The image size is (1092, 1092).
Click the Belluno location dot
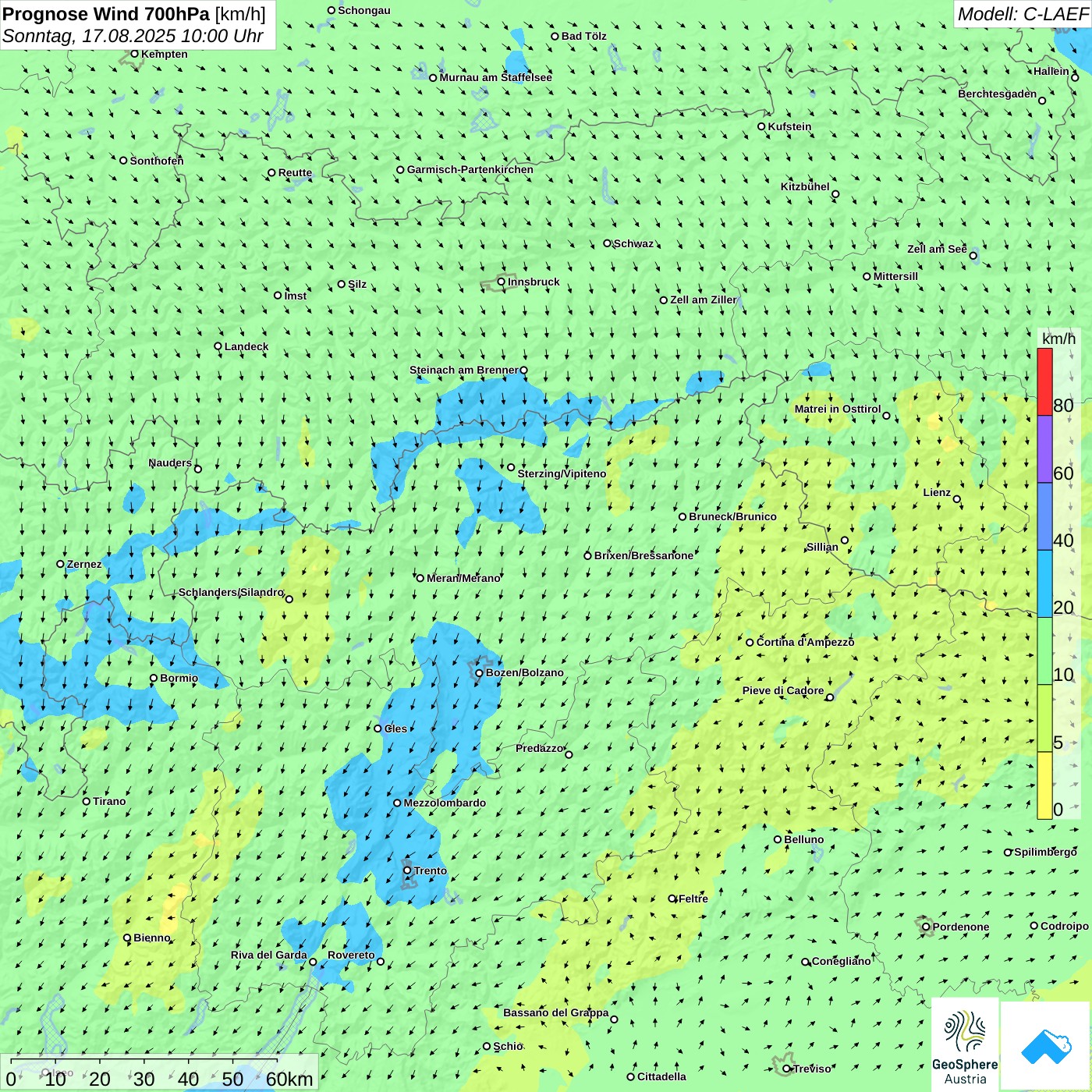(x=778, y=839)
